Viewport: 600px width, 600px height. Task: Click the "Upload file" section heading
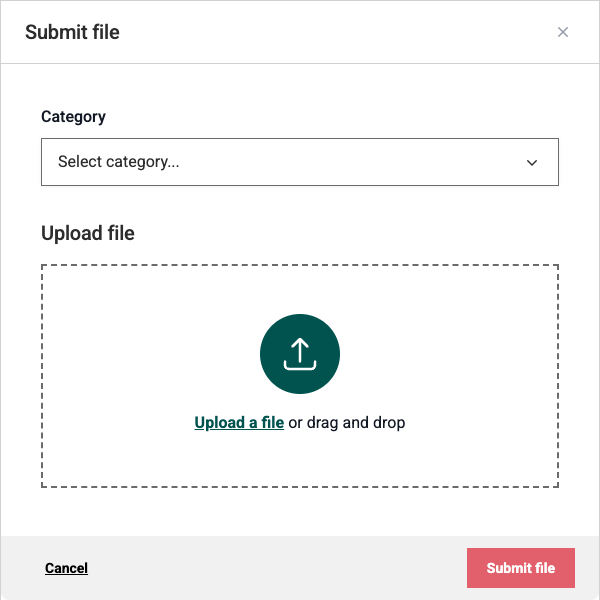coord(88,233)
